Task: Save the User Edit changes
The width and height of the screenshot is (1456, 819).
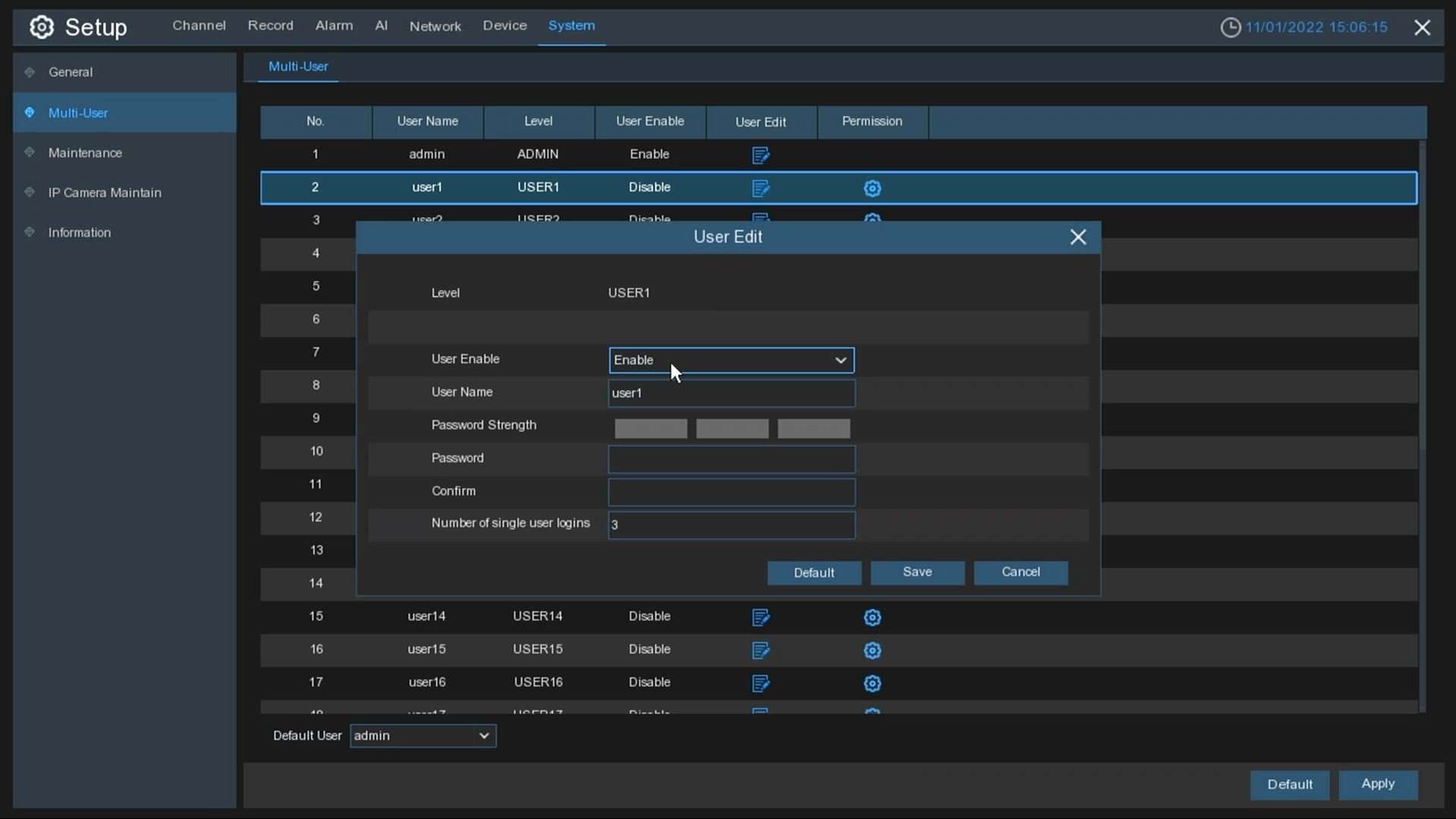Action: (917, 573)
